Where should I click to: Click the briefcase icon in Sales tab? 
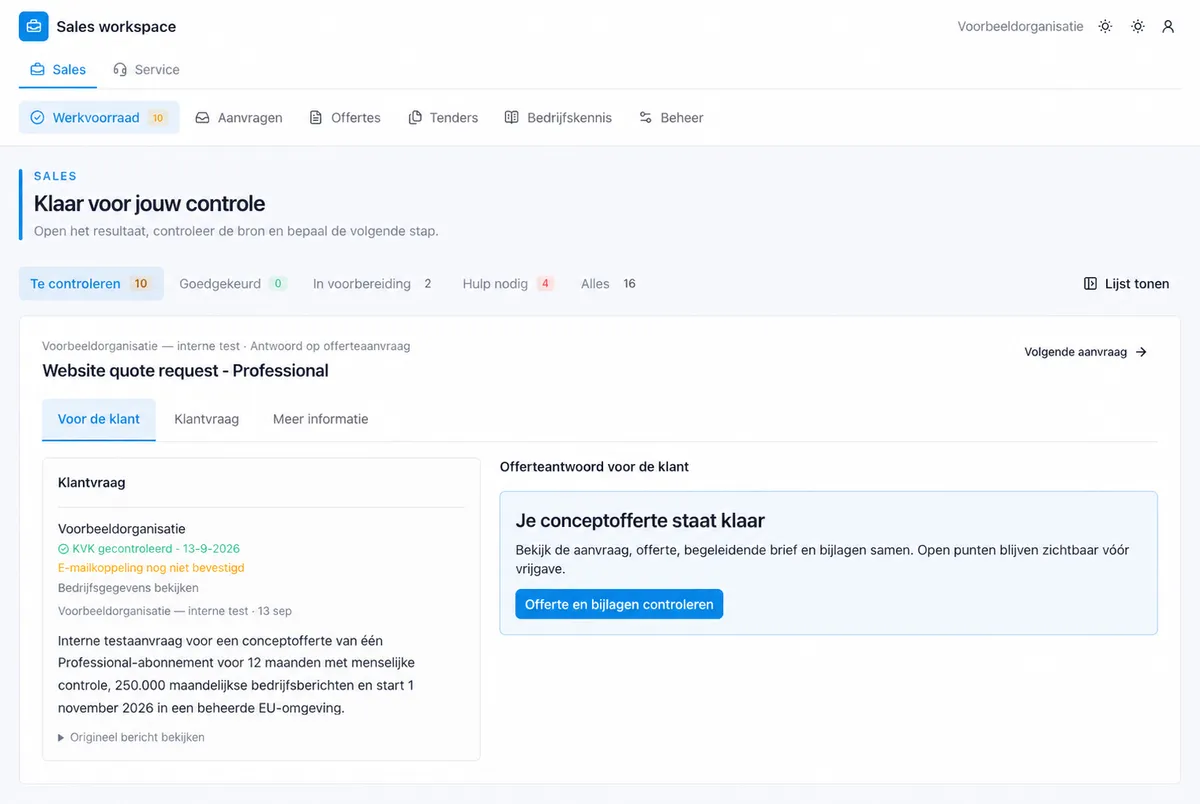pyautogui.click(x=38, y=70)
